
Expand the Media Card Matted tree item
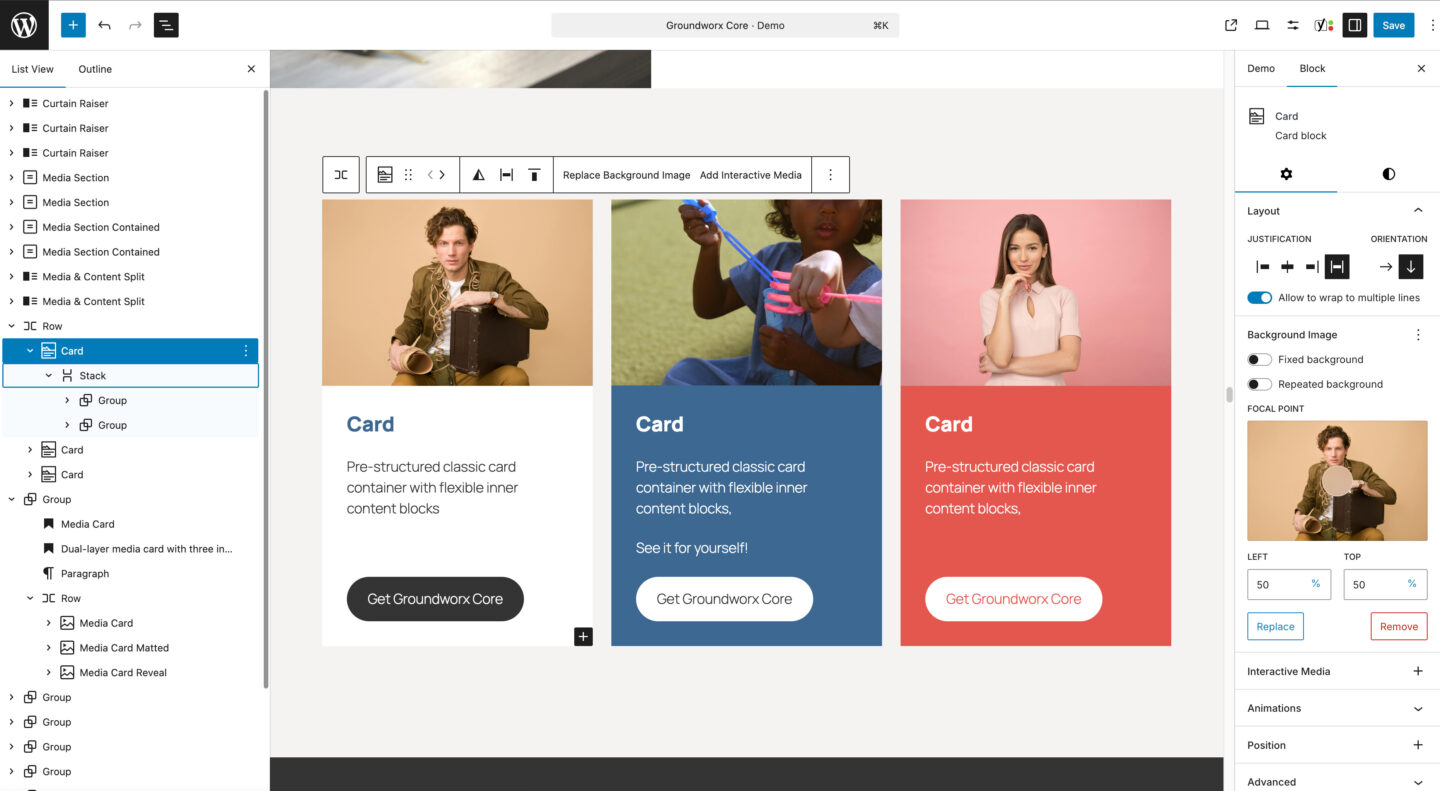click(x=48, y=648)
